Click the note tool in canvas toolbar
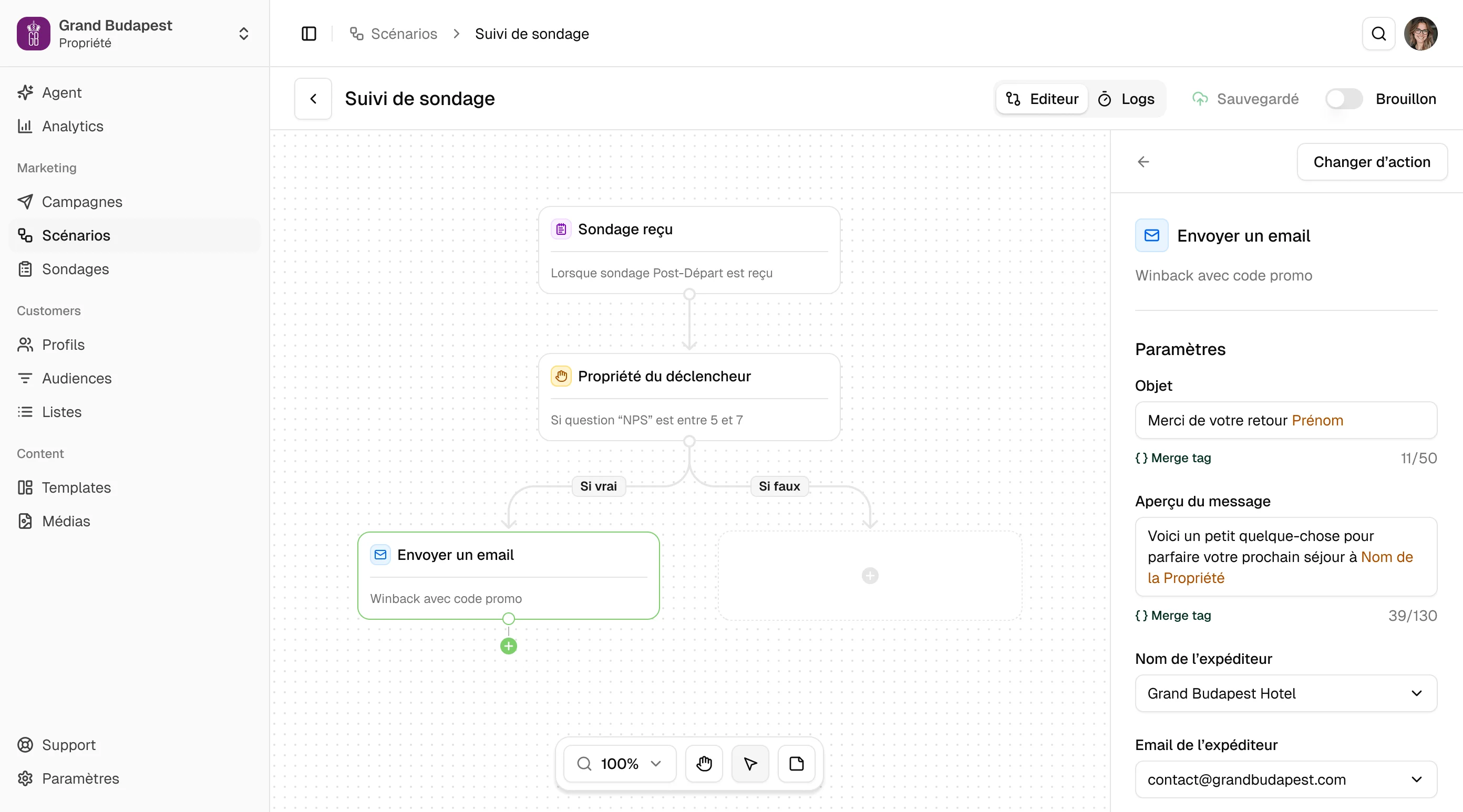 tap(796, 764)
